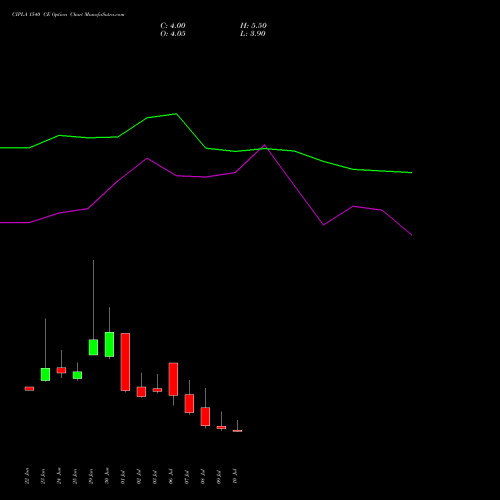Screen dimensions: 500x500
Task: Click the right end of the green line
Action: [412, 173]
